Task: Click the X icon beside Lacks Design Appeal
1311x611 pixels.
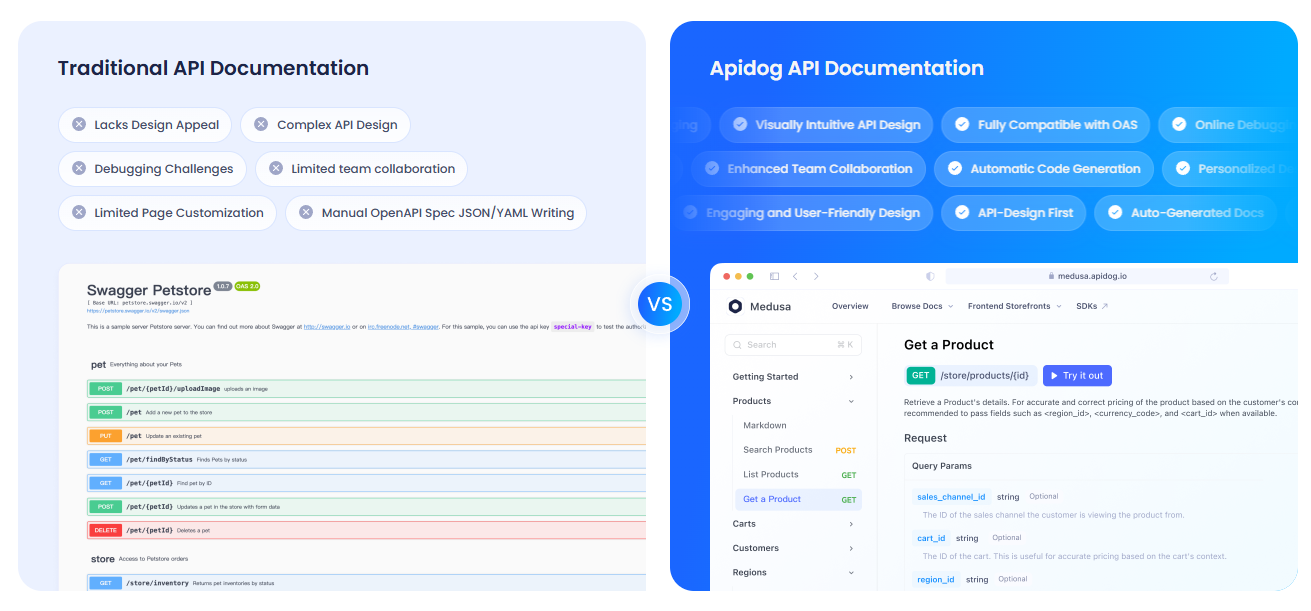Action: [x=79, y=125]
